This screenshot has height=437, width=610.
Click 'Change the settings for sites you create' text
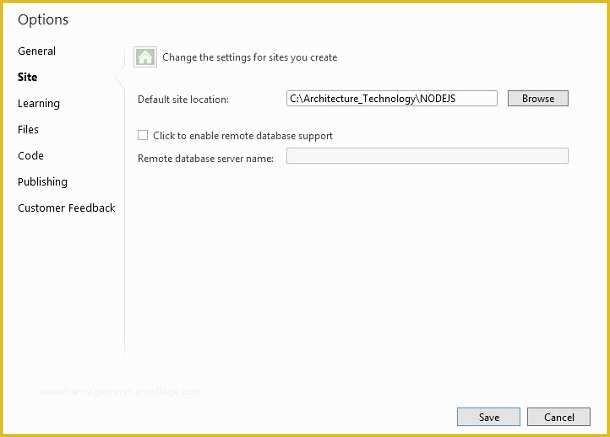click(250, 58)
